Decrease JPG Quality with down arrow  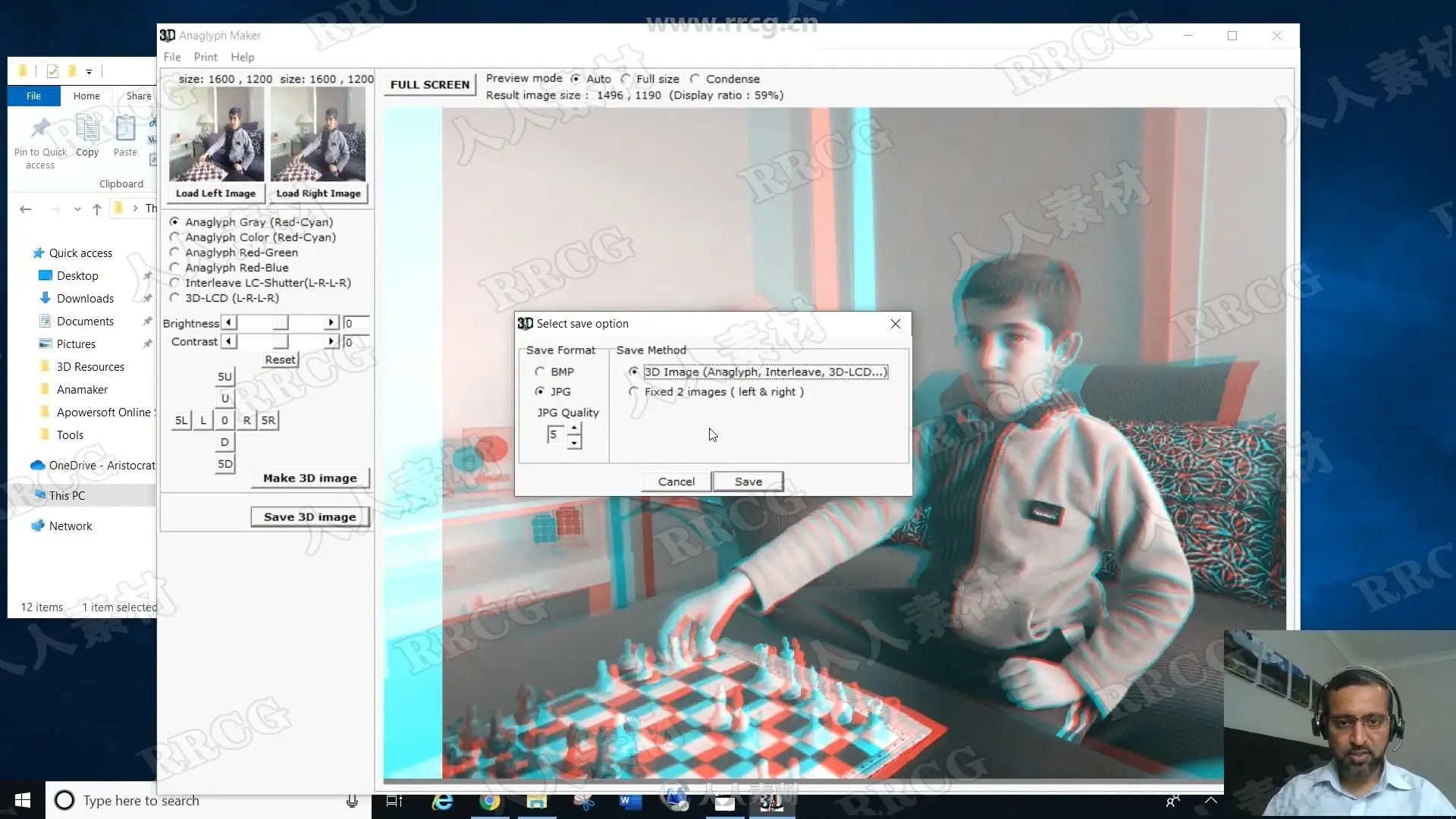(574, 443)
